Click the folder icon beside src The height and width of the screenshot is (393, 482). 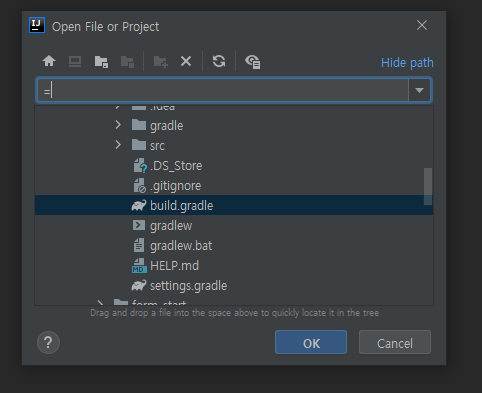point(139,145)
